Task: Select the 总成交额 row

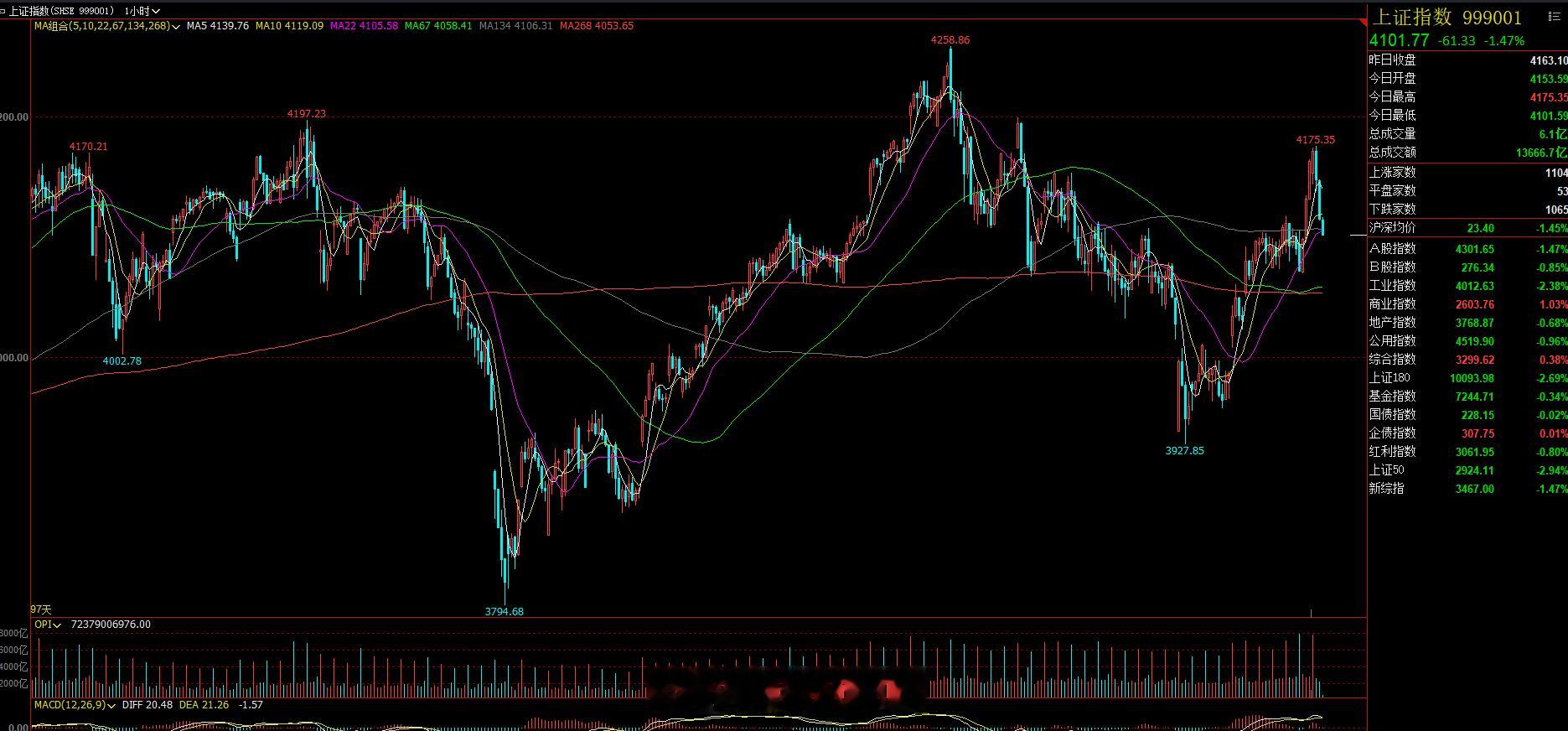Action: click(x=1467, y=153)
